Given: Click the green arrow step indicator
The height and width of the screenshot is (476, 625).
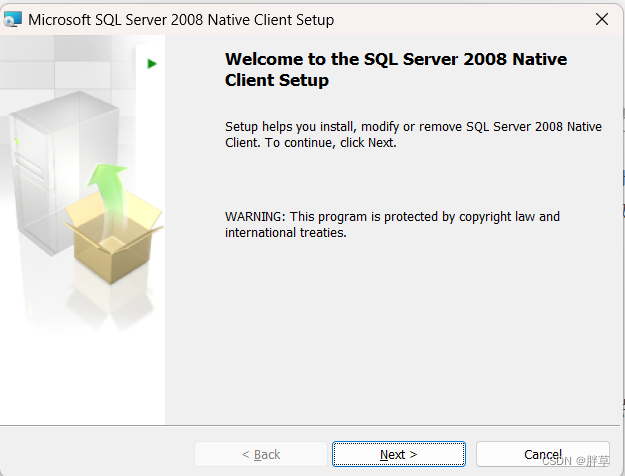Looking at the screenshot, I should click(152, 63).
